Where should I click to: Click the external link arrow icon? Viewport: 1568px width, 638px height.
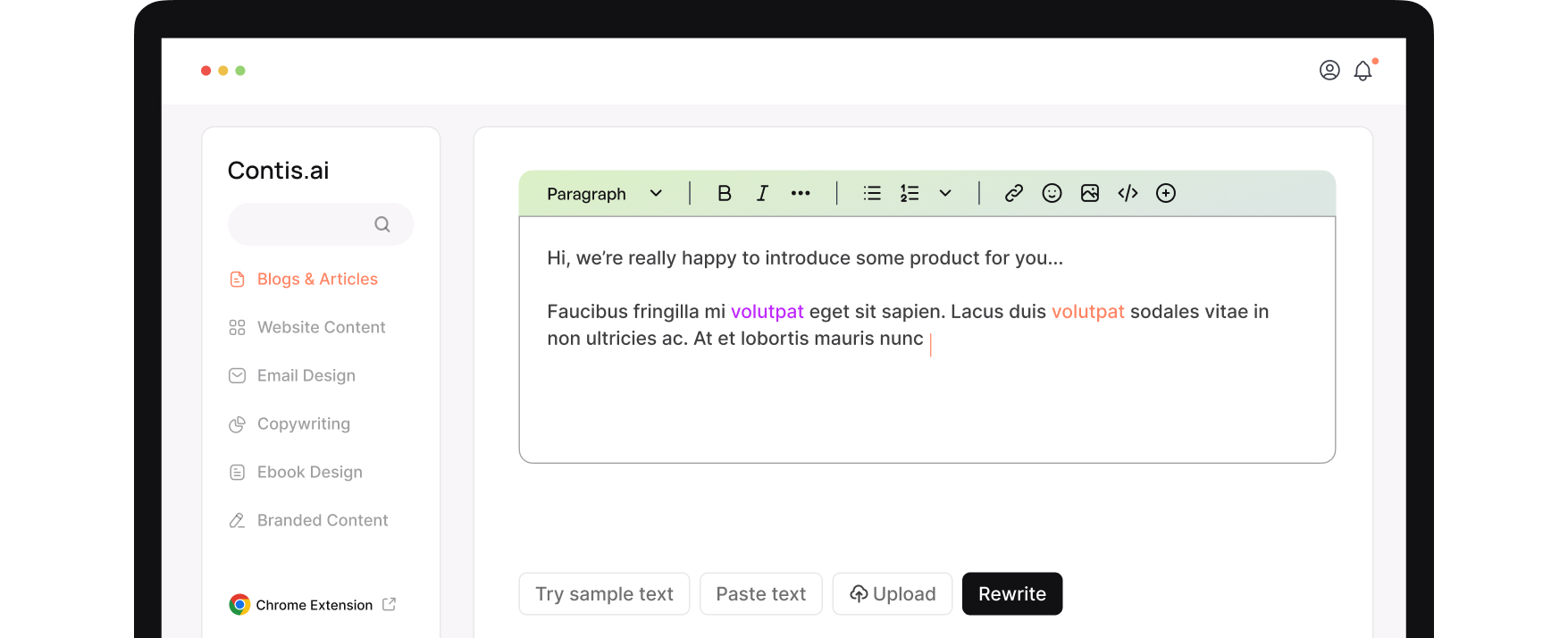(389, 604)
